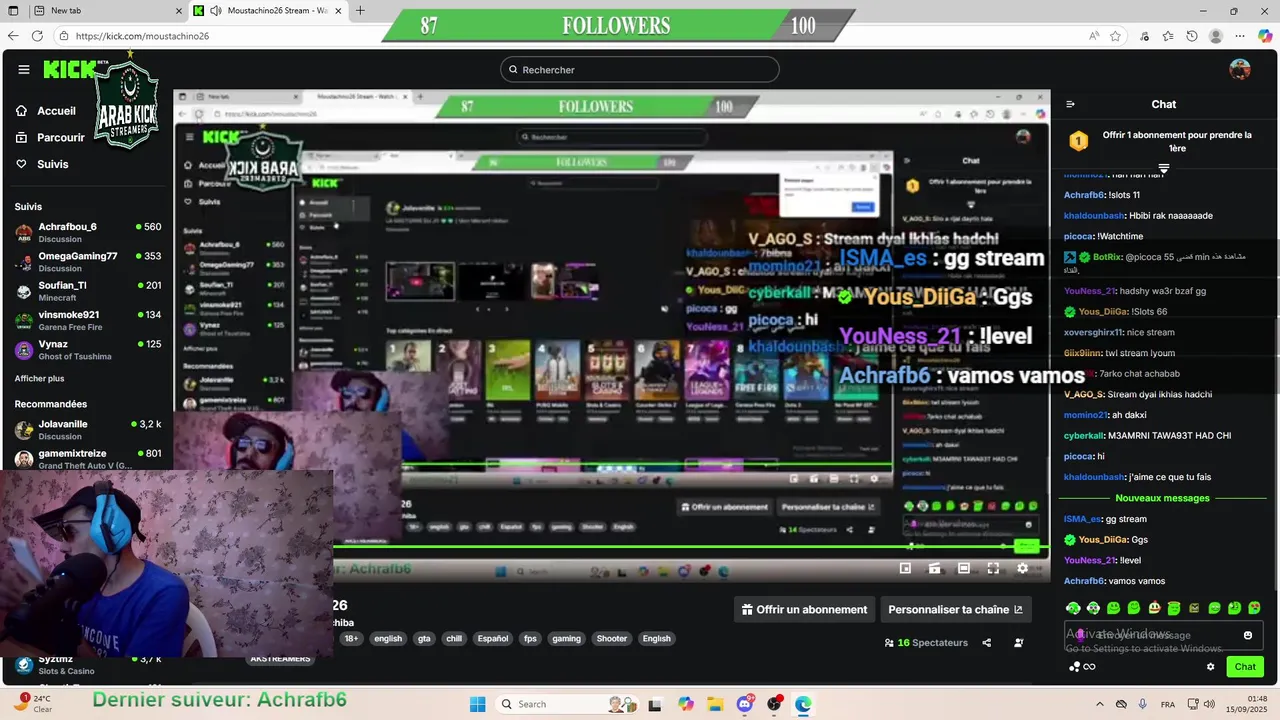The image size is (1280, 720).
Task: Open gamemixtreize recommended channel
Action: [88, 459]
